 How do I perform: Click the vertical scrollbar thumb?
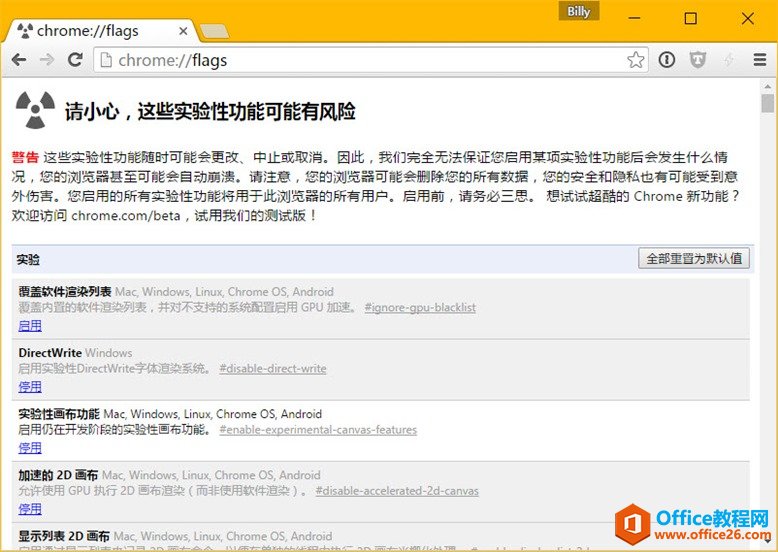click(x=768, y=103)
